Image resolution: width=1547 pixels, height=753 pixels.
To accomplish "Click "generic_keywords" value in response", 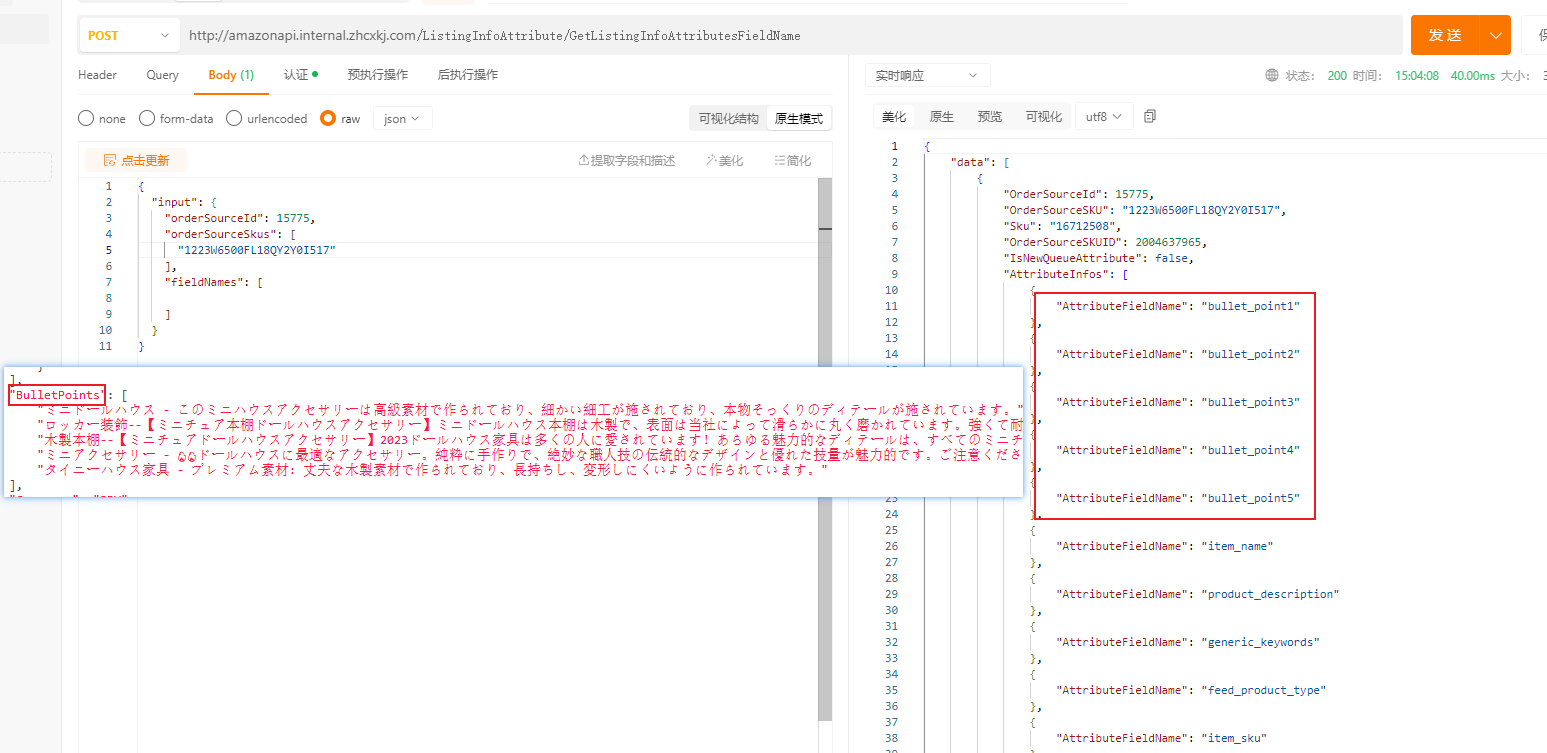I will pyautogui.click(x=1260, y=642).
